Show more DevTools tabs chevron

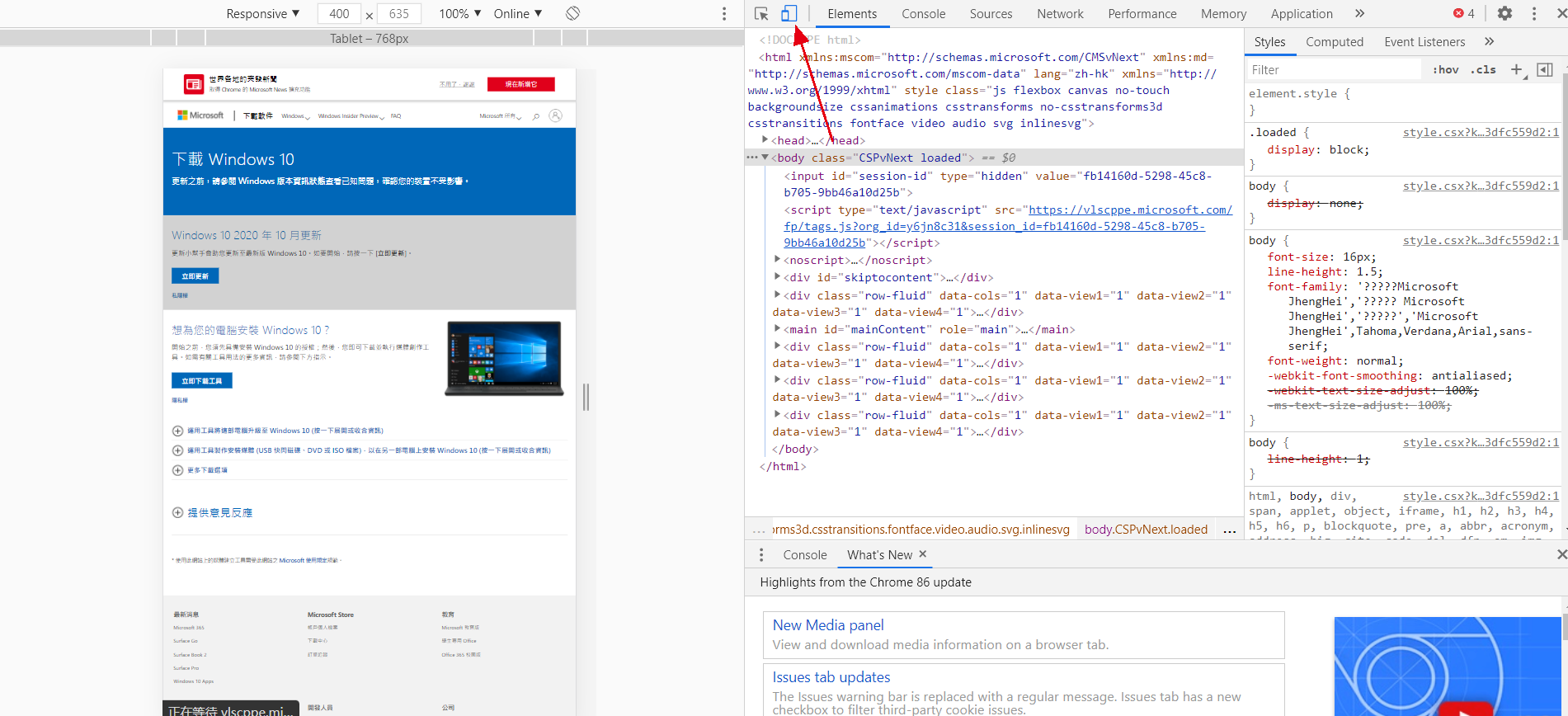[1360, 13]
